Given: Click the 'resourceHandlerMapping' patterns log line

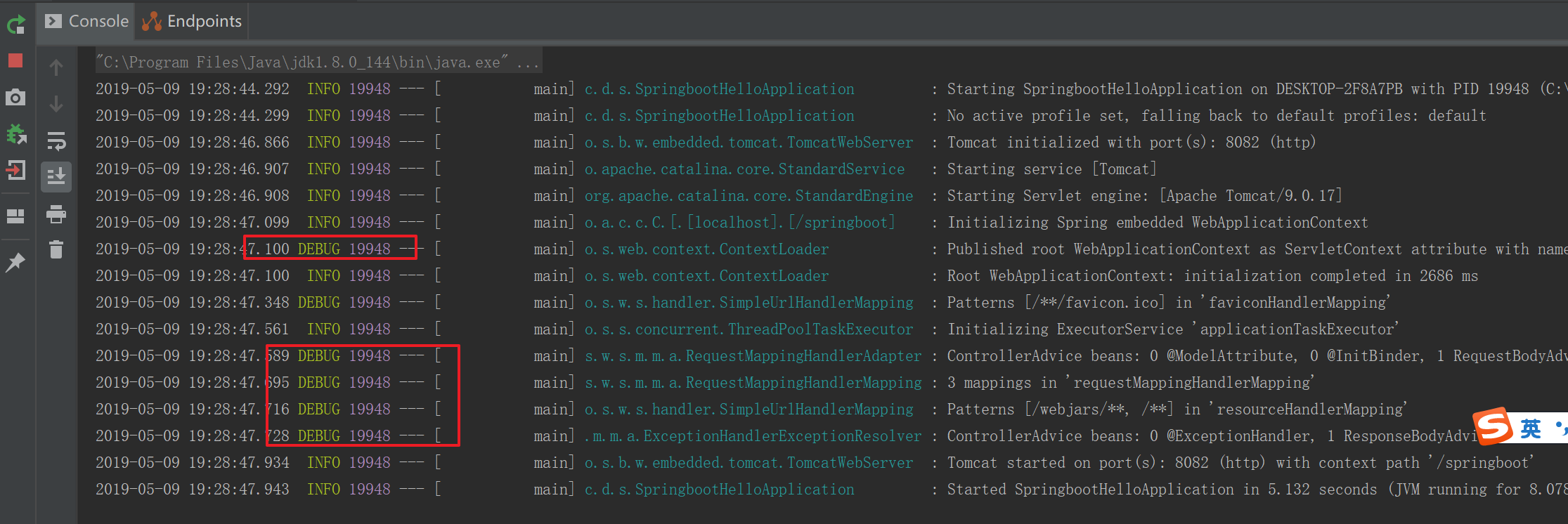Looking at the screenshot, I should pyautogui.click(x=1177, y=410).
